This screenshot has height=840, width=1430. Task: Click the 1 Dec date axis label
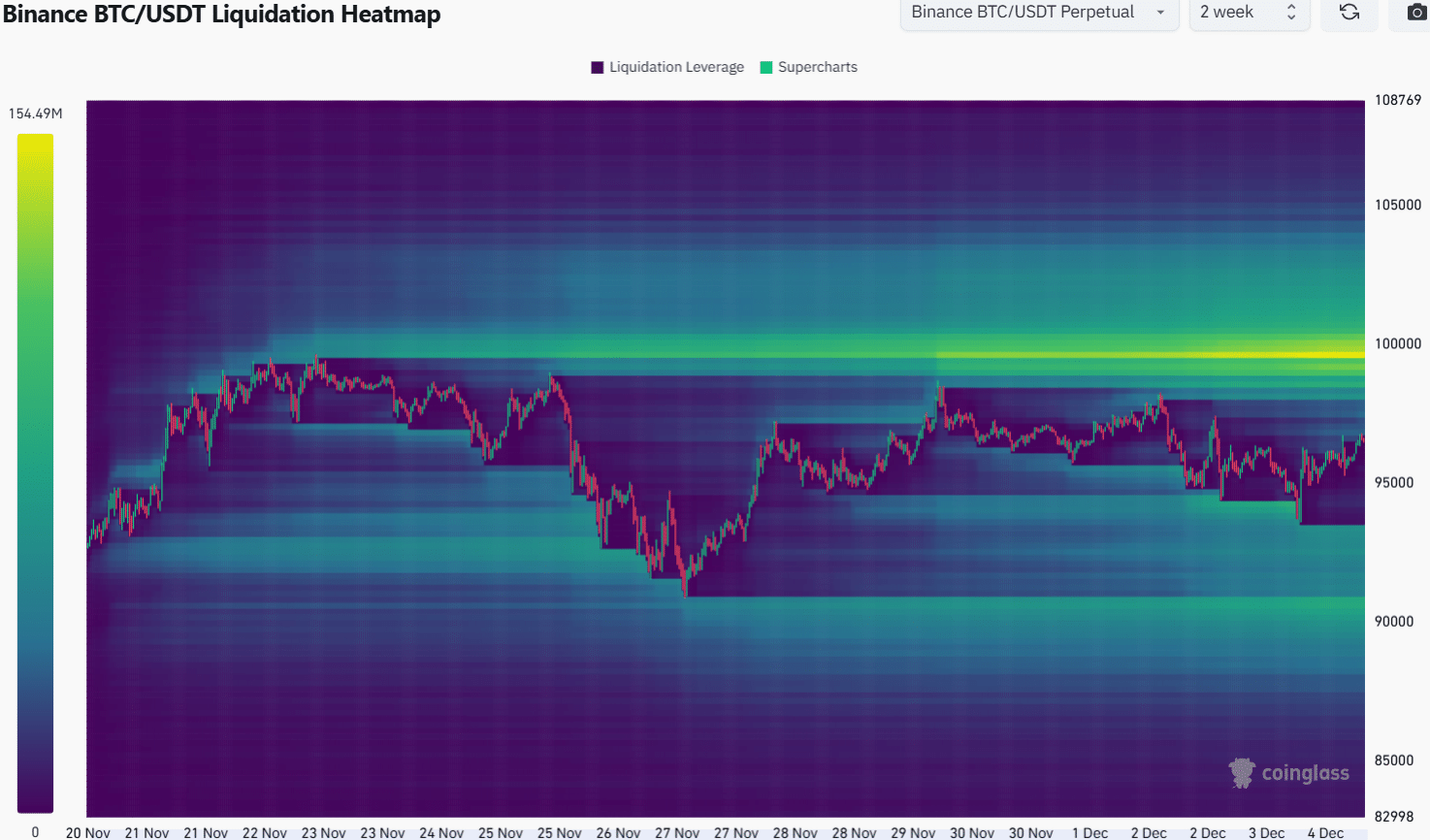[1089, 832]
